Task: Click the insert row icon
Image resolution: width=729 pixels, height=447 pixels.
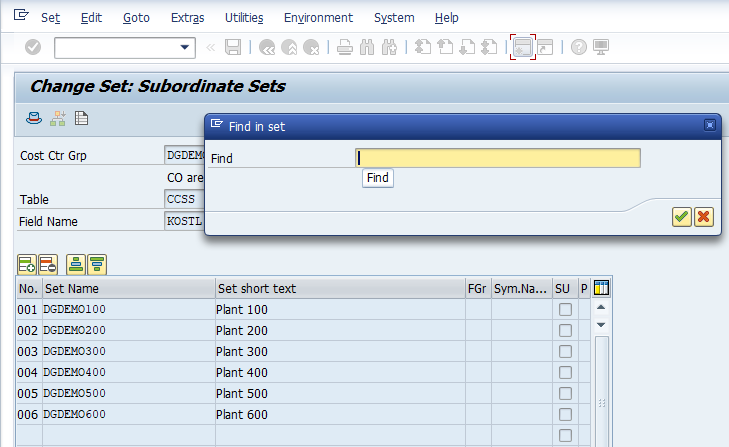Action: click(x=27, y=265)
